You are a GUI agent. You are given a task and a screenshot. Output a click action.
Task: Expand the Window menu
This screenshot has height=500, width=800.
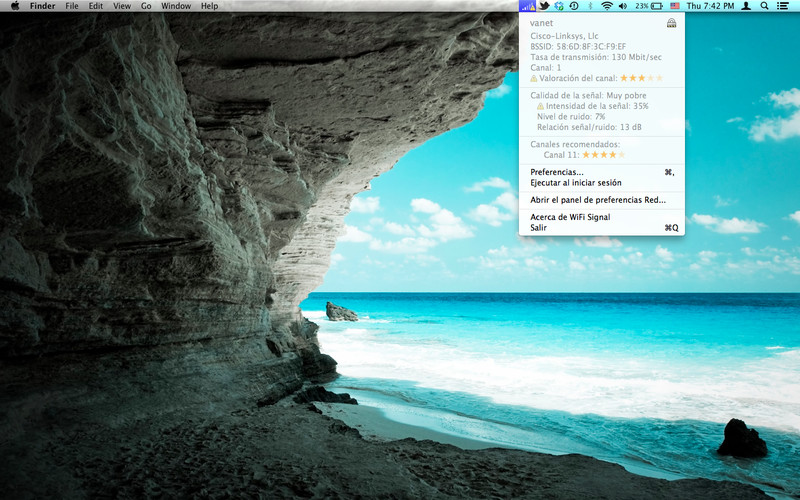[x=176, y=6]
